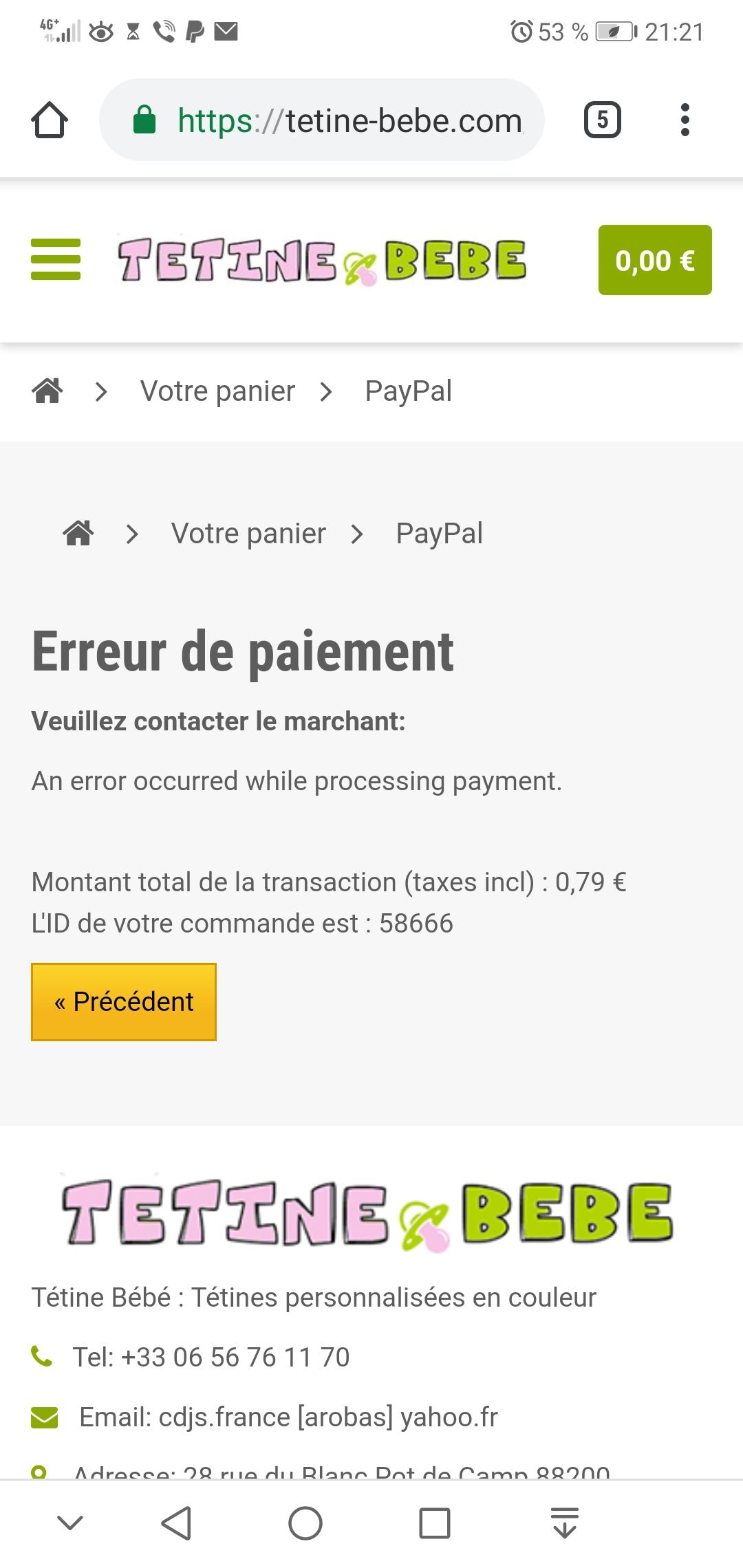Select PayPal in the top breadcrumb
The image size is (743, 1568).
[408, 391]
